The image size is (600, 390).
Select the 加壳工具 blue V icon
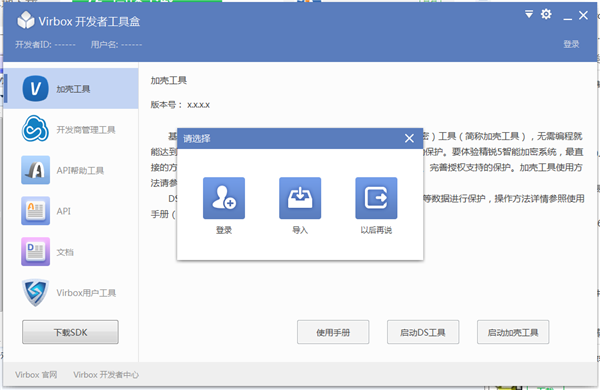[36, 88]
